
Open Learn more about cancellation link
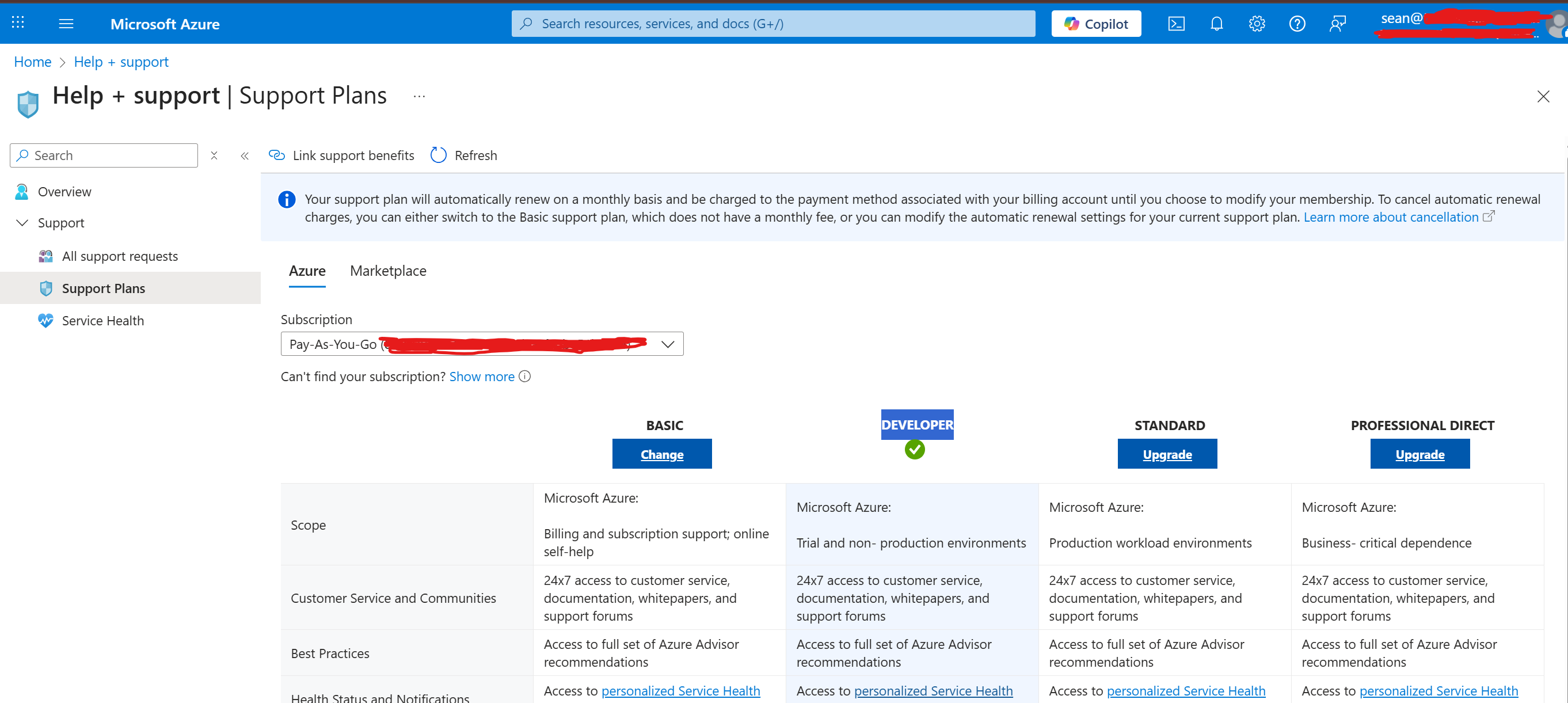1391,217
